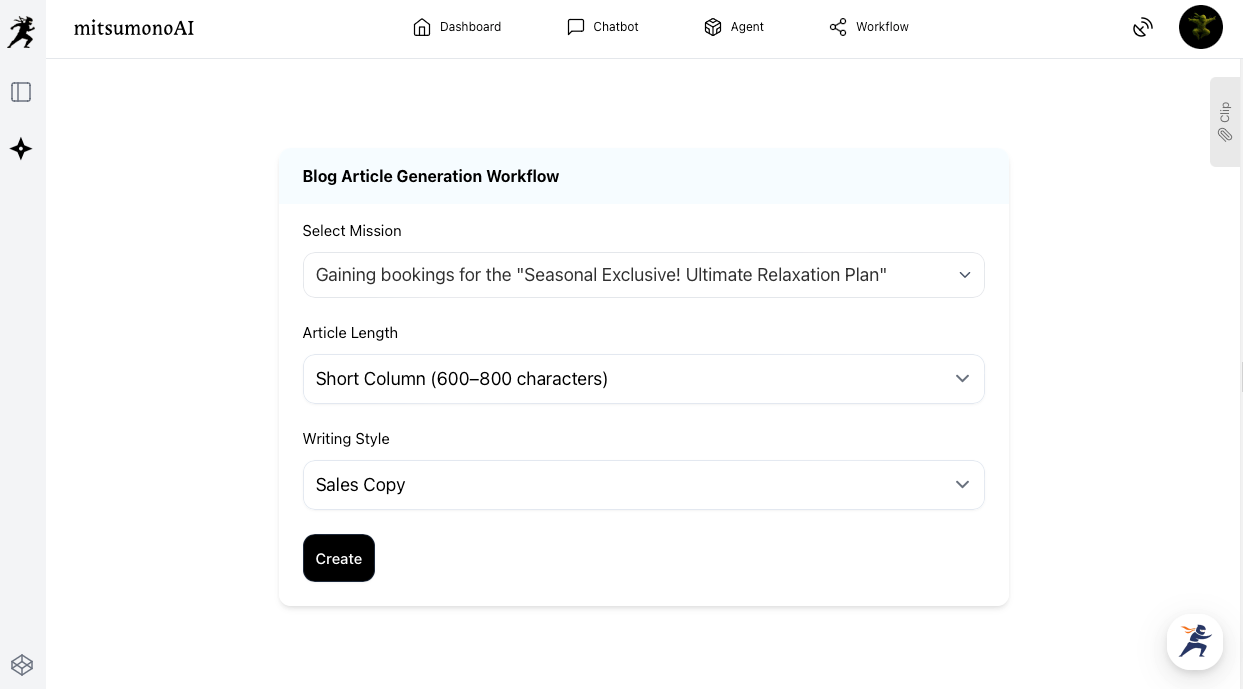Click the Blog Article Generation Workflow heading
The width and height of the screenshot is (1243, 689).
coord(431,177)
